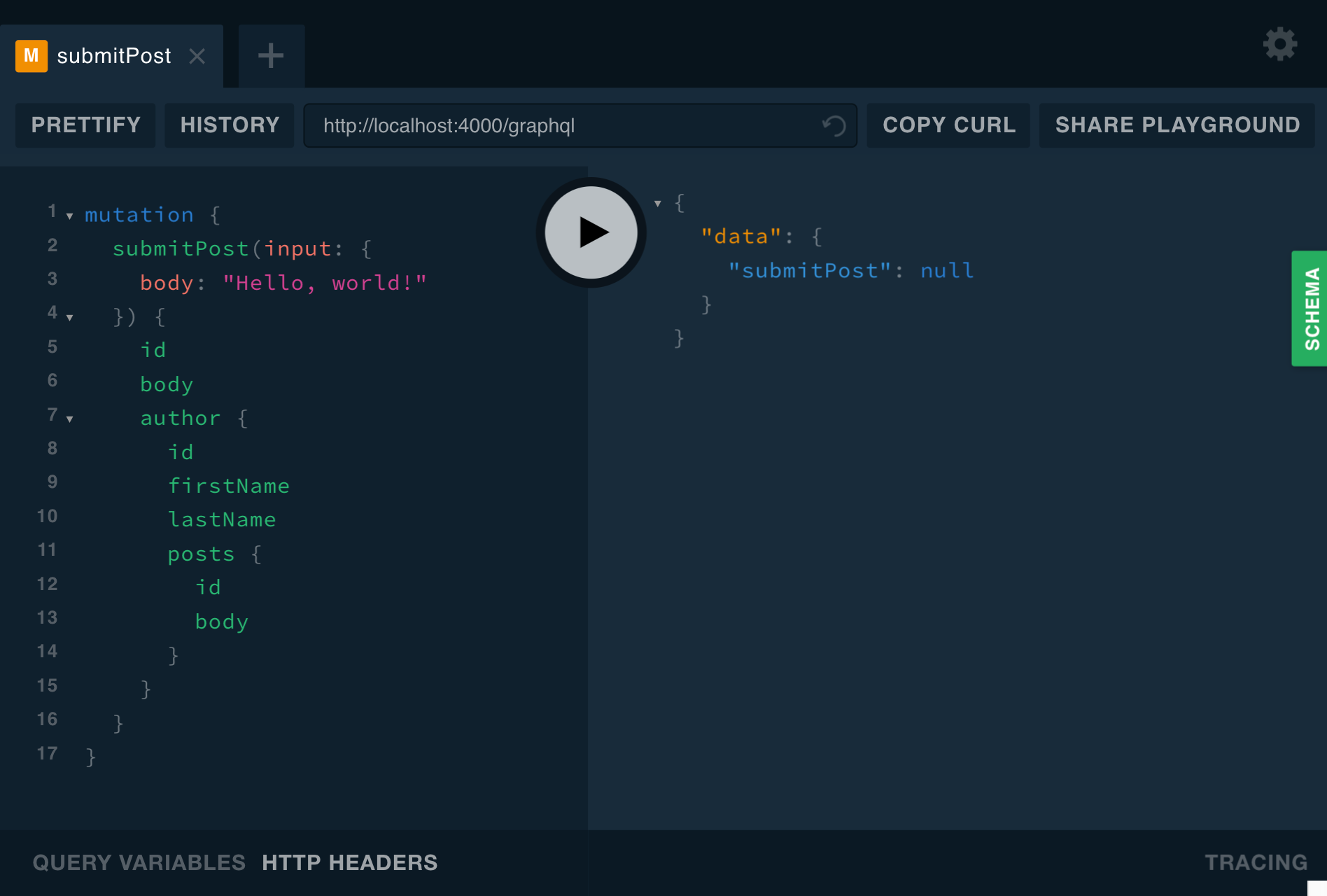Open the History panel
Screen dimensions: 1327x896
tap(230, 125)
